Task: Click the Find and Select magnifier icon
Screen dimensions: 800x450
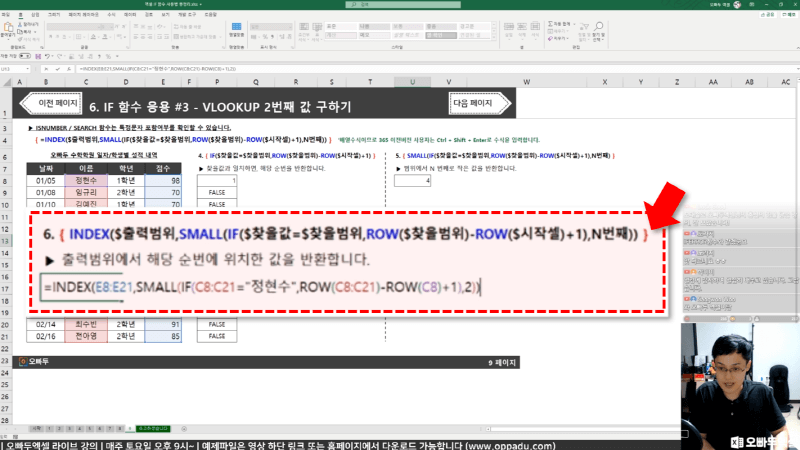Action: 598,27
